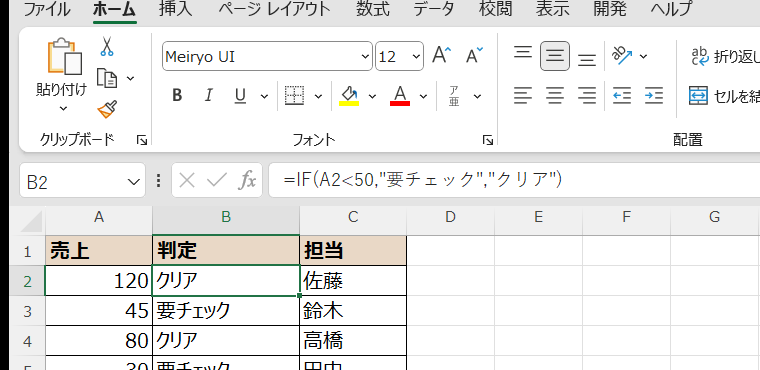The image size is (760, 370).
Task: Open the ページ レイアウト tab
Action: coord(274,9)
